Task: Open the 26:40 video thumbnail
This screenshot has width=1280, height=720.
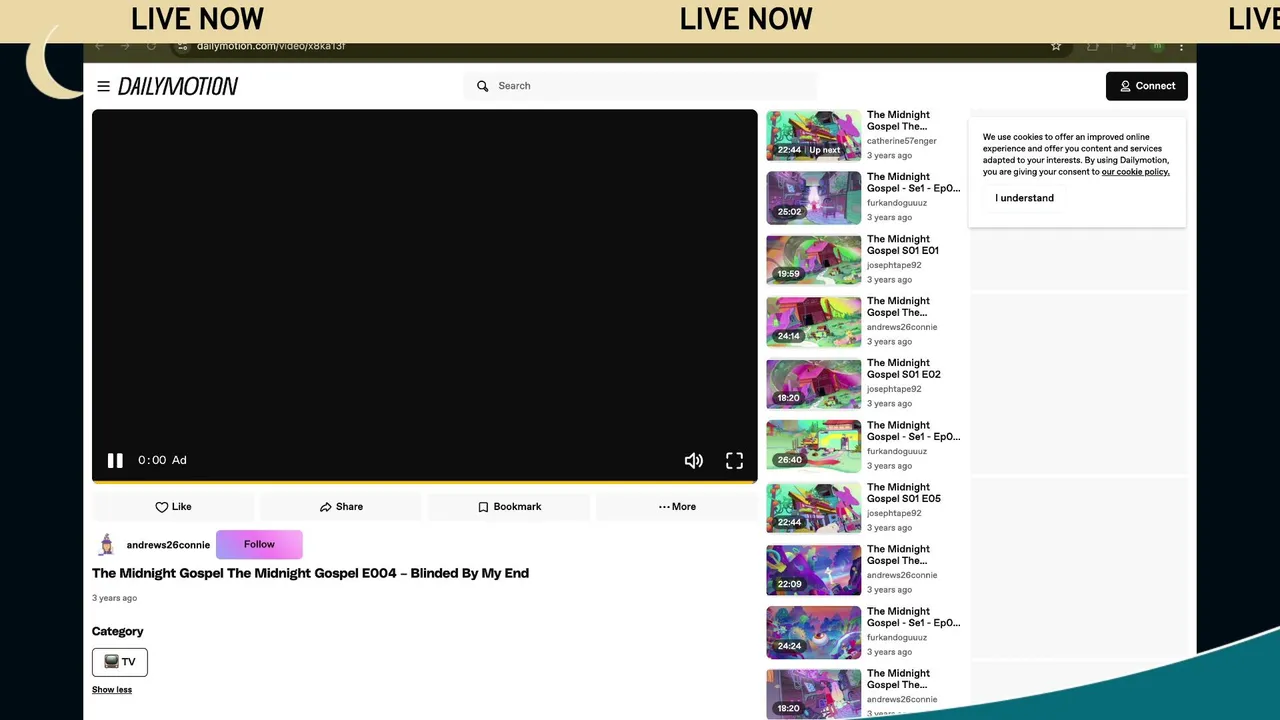Action: tap(813, 445)
